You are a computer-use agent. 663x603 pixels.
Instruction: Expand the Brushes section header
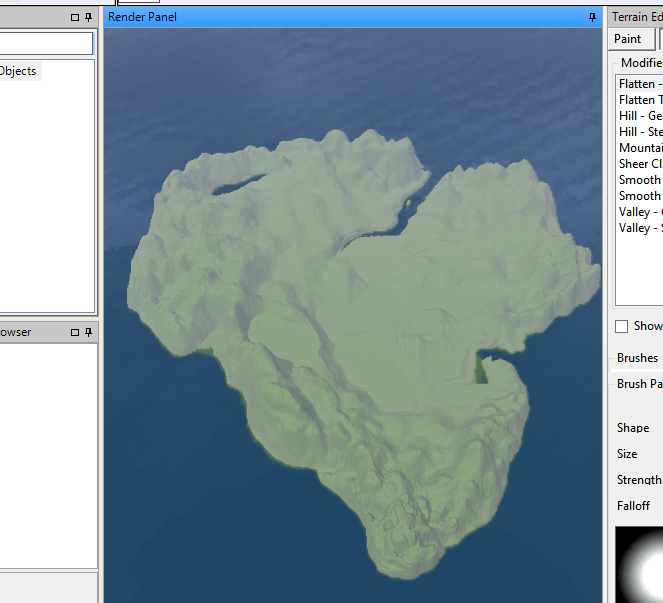point(637,358)
